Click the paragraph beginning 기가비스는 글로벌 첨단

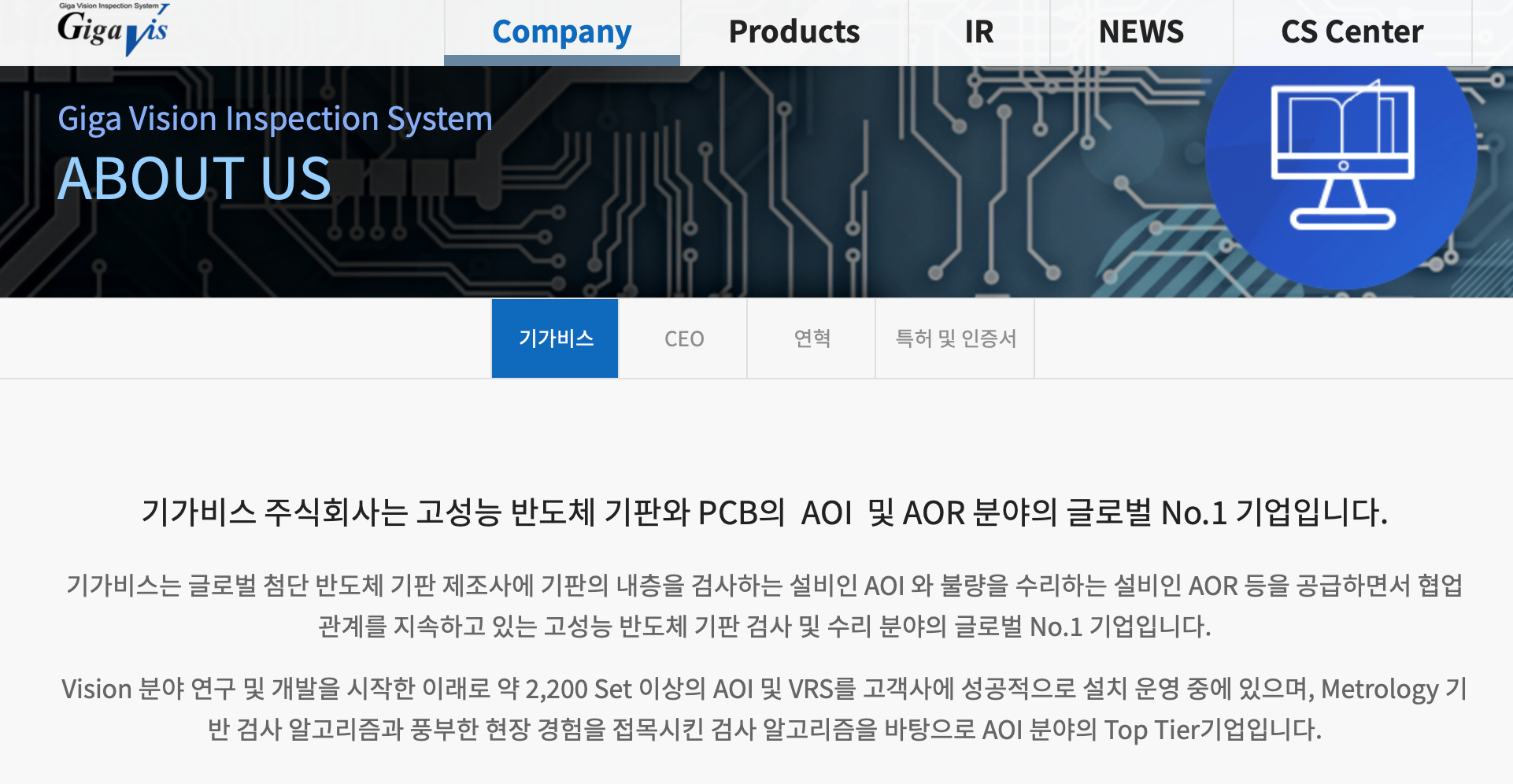tap(764, 605)
